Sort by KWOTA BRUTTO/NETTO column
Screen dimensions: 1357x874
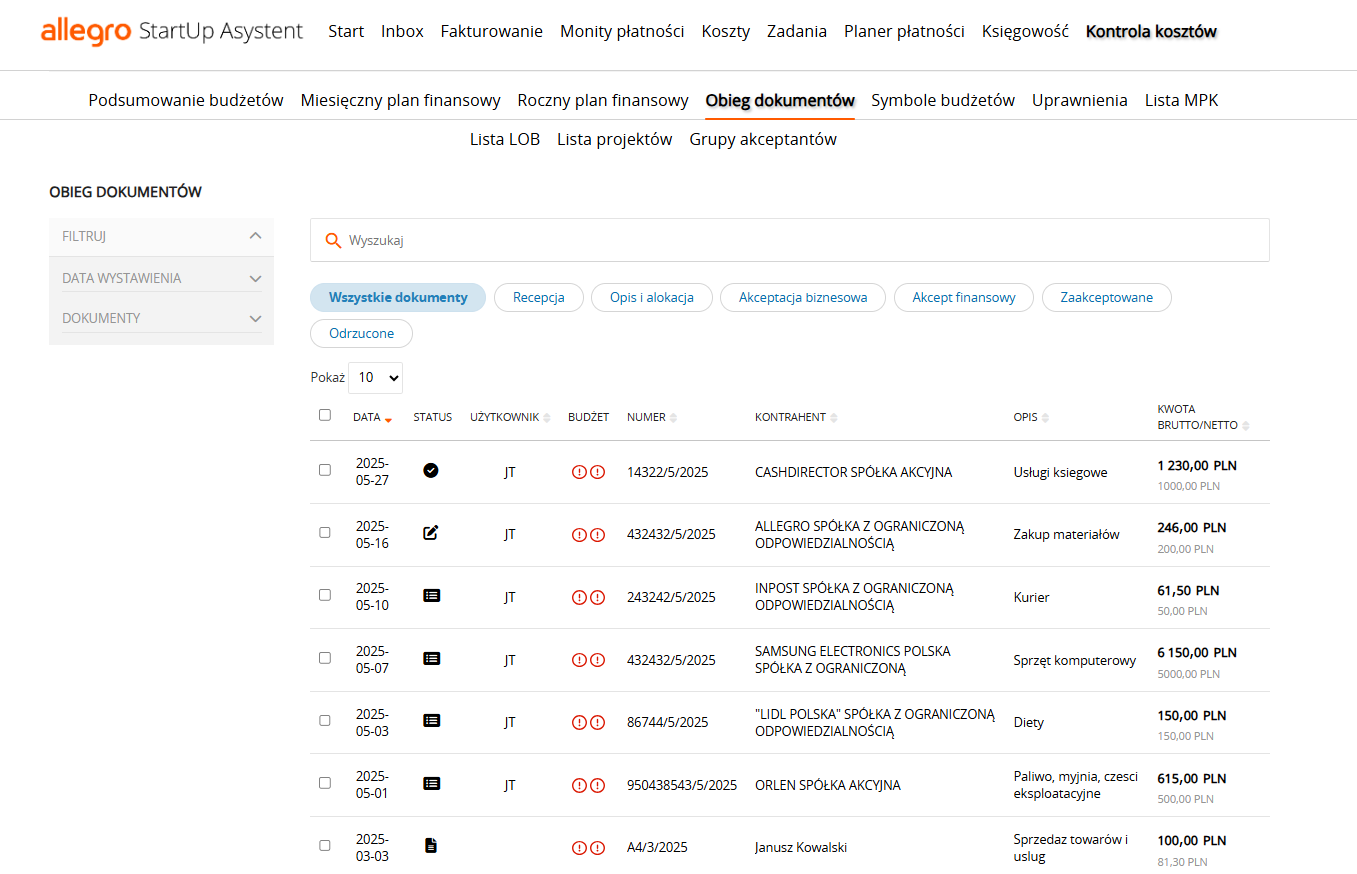1245,425
